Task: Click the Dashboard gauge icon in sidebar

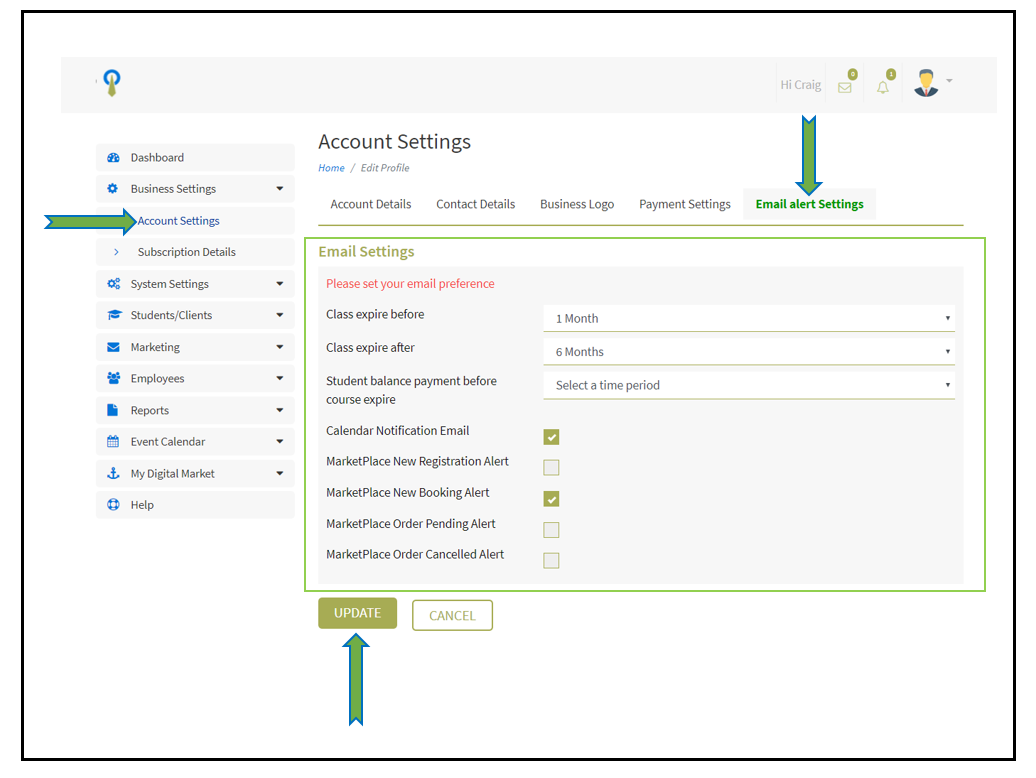Action: coord(113,158)
